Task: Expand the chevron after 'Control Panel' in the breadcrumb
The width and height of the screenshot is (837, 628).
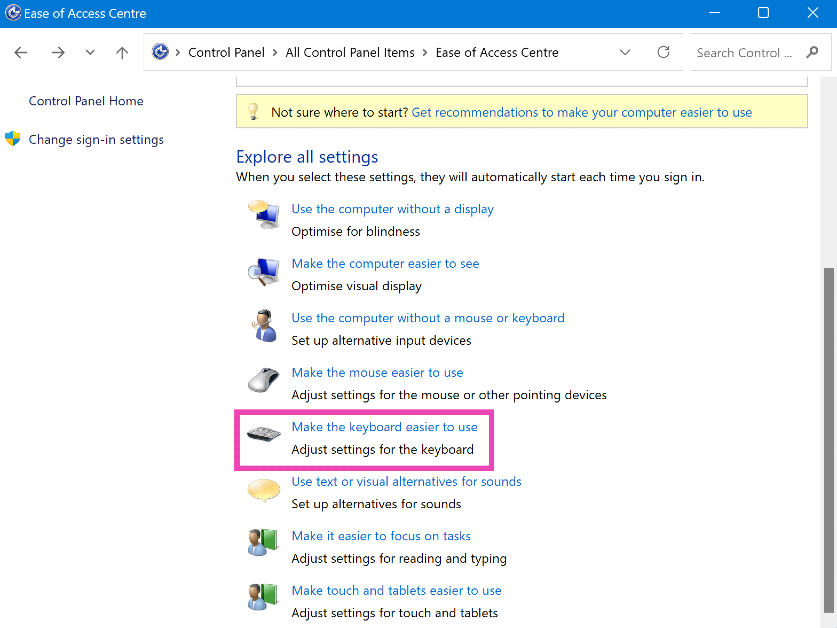Action: 275,53
